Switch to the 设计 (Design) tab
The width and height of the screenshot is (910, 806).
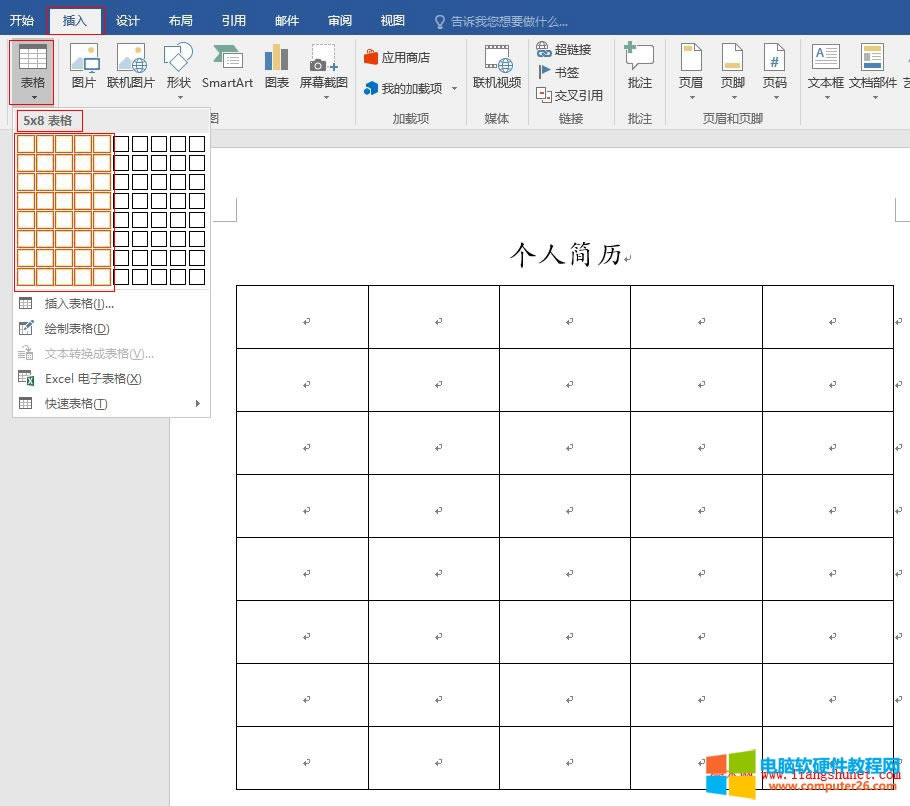coord(127,20)
